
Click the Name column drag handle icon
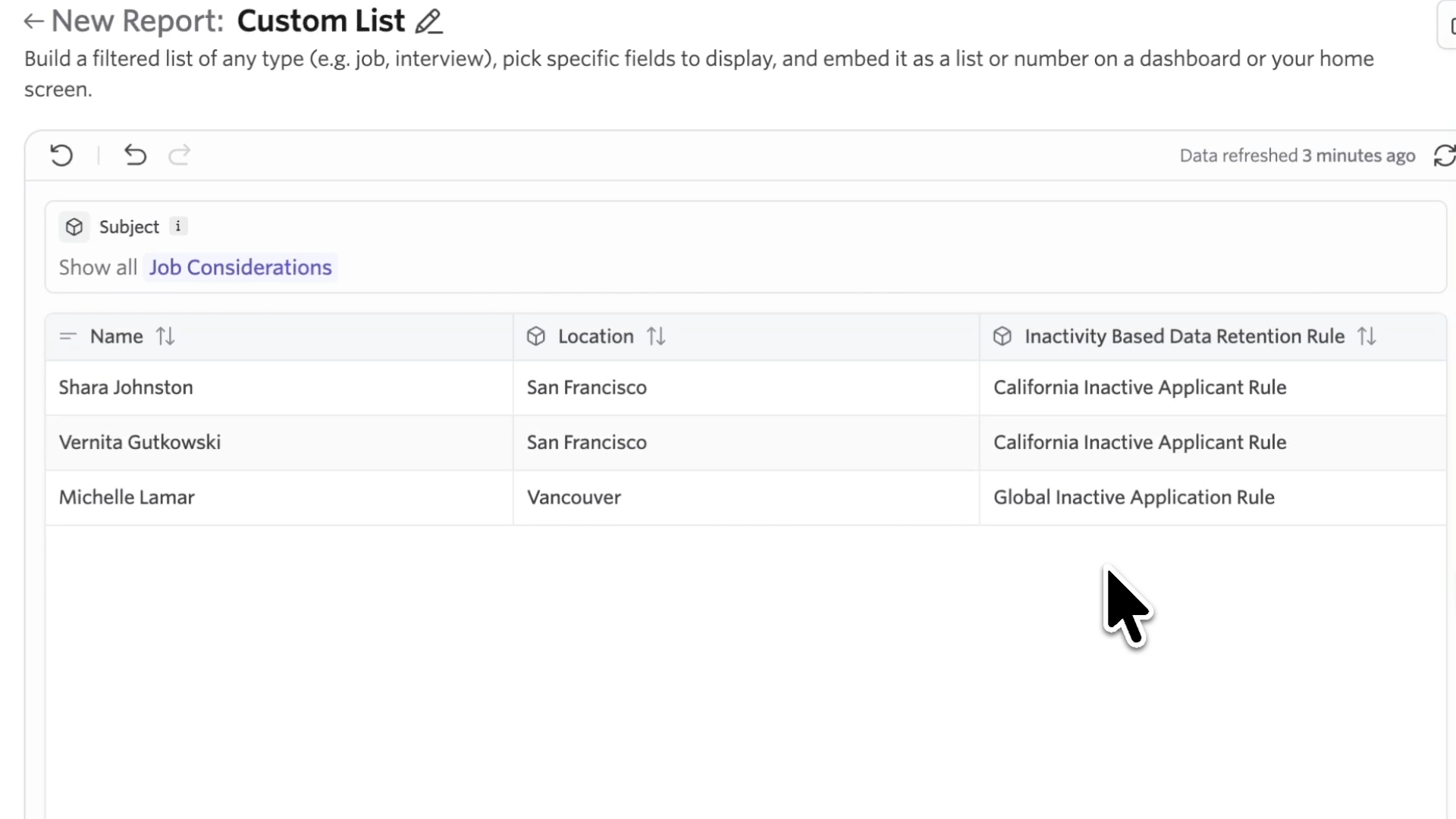click(68, 336)
